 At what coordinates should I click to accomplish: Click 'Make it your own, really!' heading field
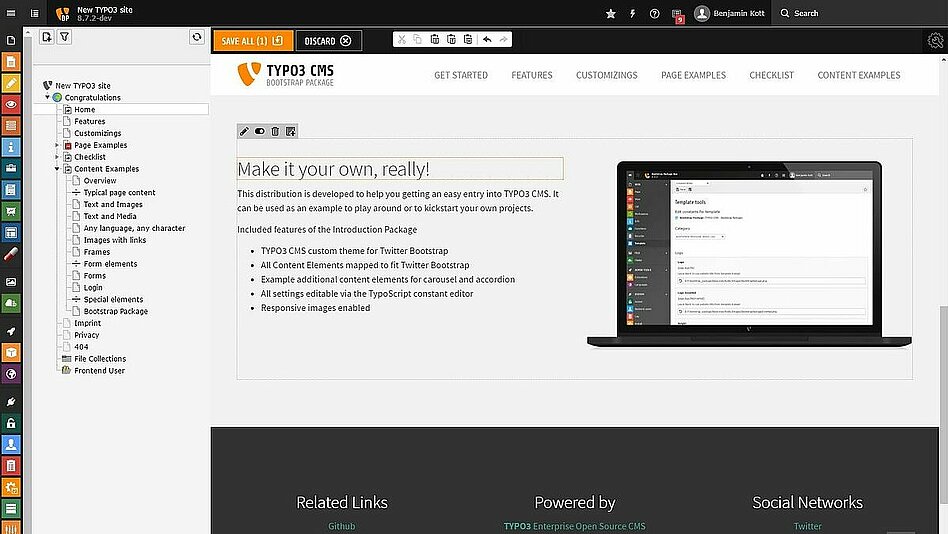[400, 169]
